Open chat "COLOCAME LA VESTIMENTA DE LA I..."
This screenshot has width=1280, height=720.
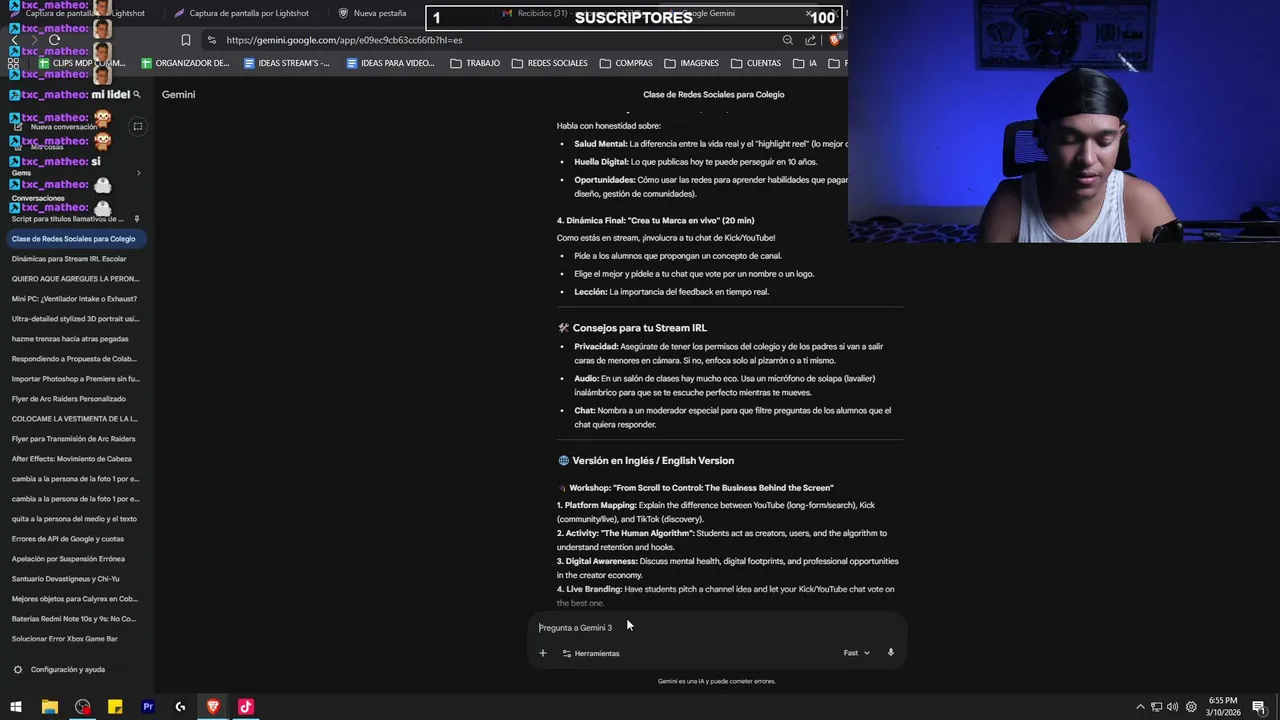coord(74,419)
